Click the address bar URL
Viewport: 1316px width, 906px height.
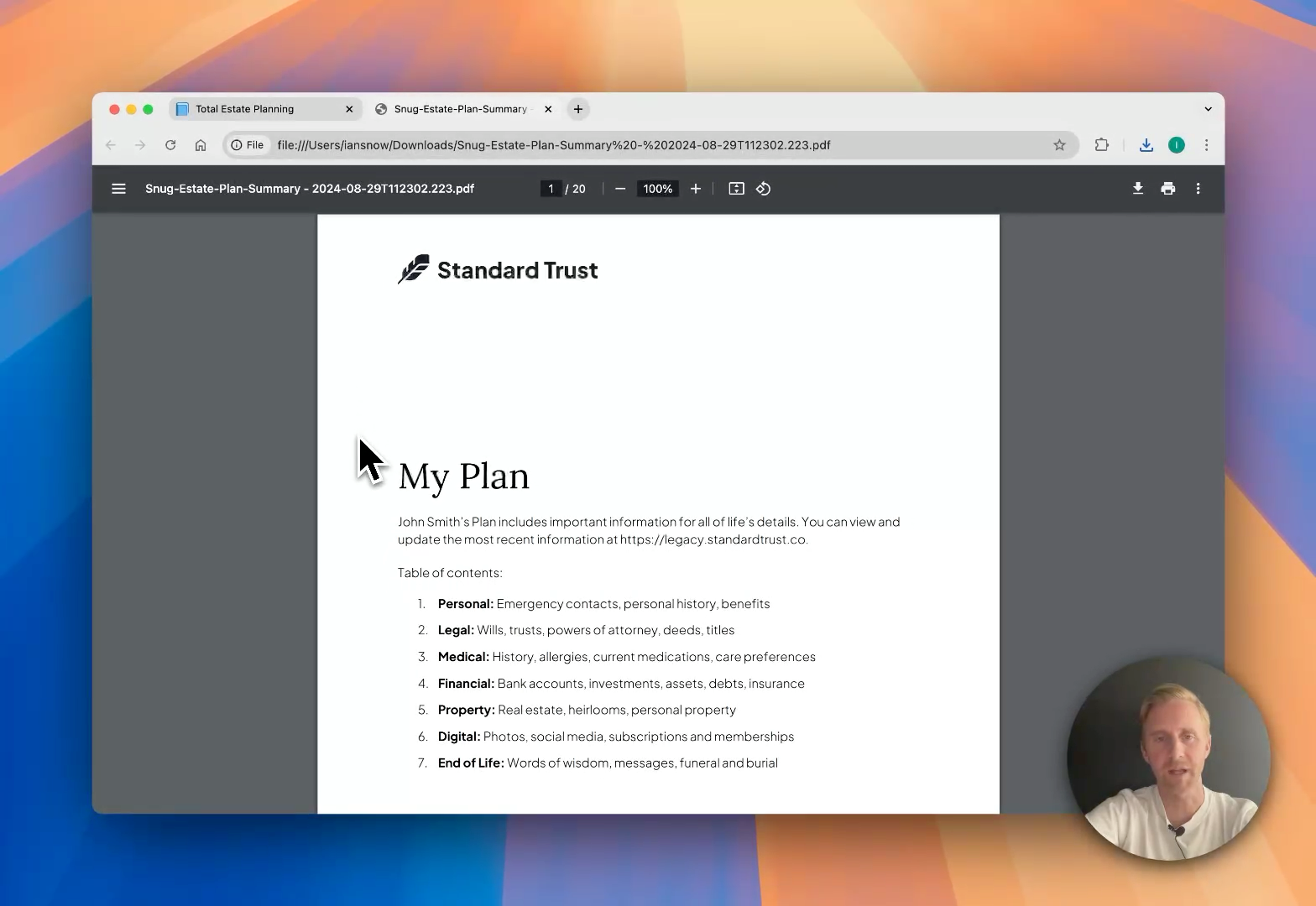point(554,145)
